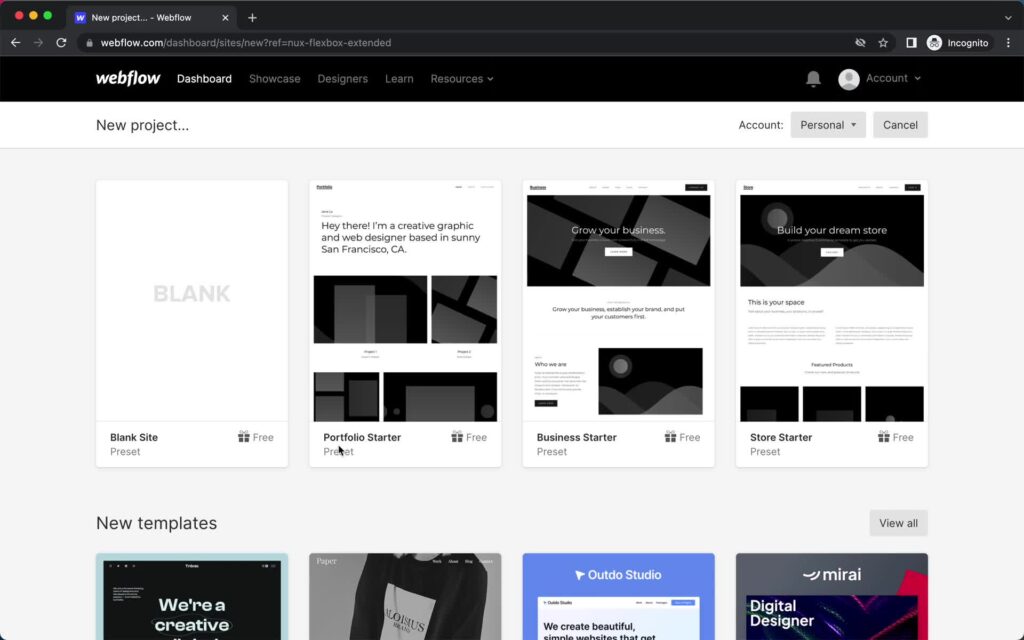
Task: Click gift icon on Portfolio Starter card
Action: point(457,437)
